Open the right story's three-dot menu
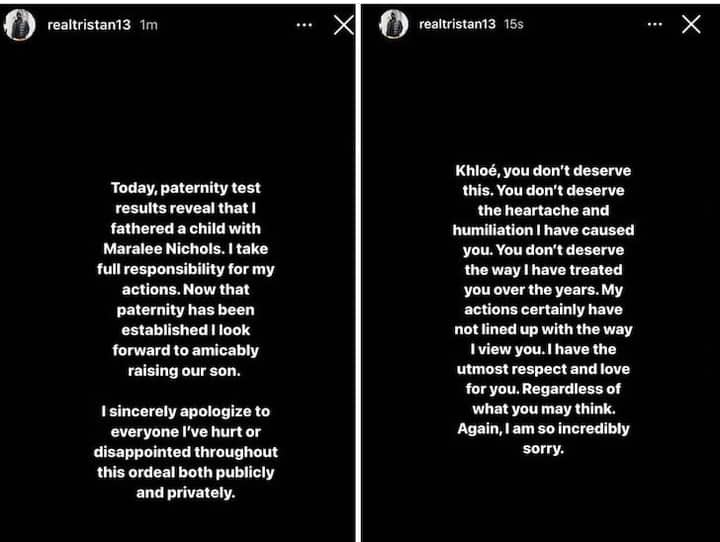Screen dimensions: 720x542 [x=655, y=24]
